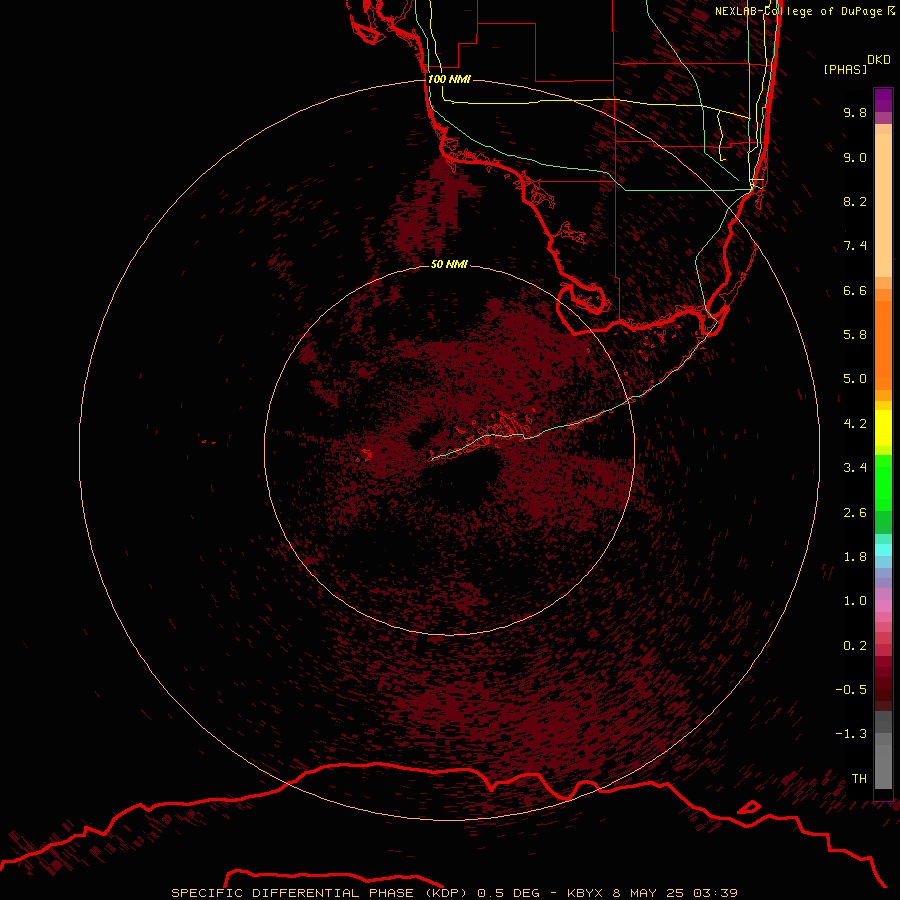The image size is (900, 900).
Task: Click the '50 NMI' range ring label
Action: 449,264
